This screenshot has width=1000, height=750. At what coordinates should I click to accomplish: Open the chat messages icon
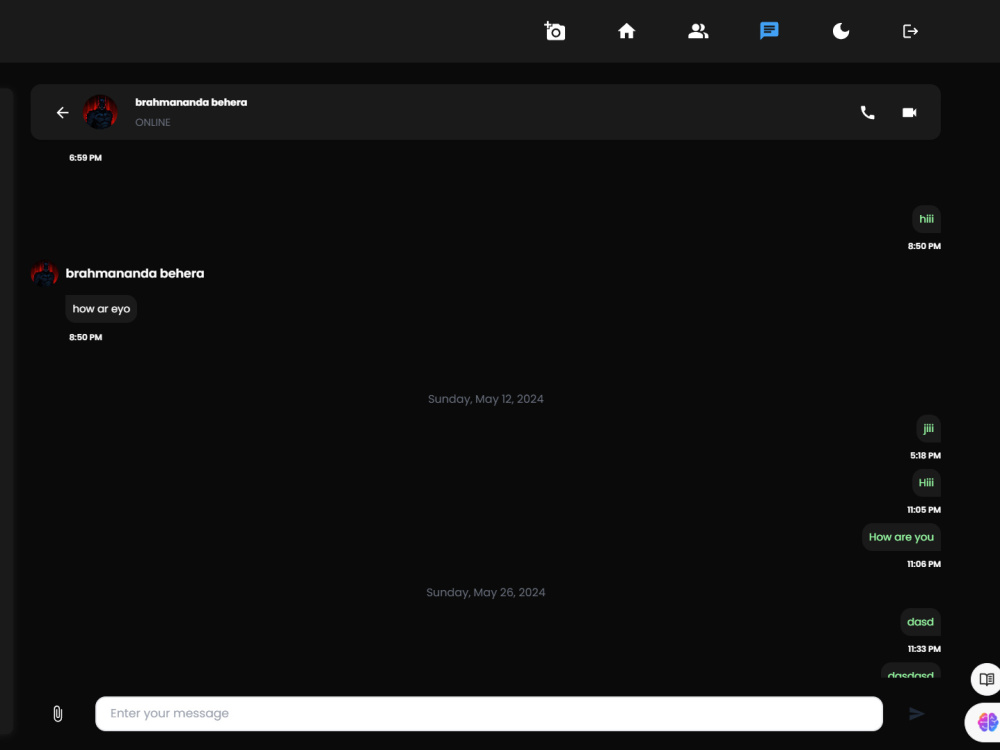(x=769, y=31)
